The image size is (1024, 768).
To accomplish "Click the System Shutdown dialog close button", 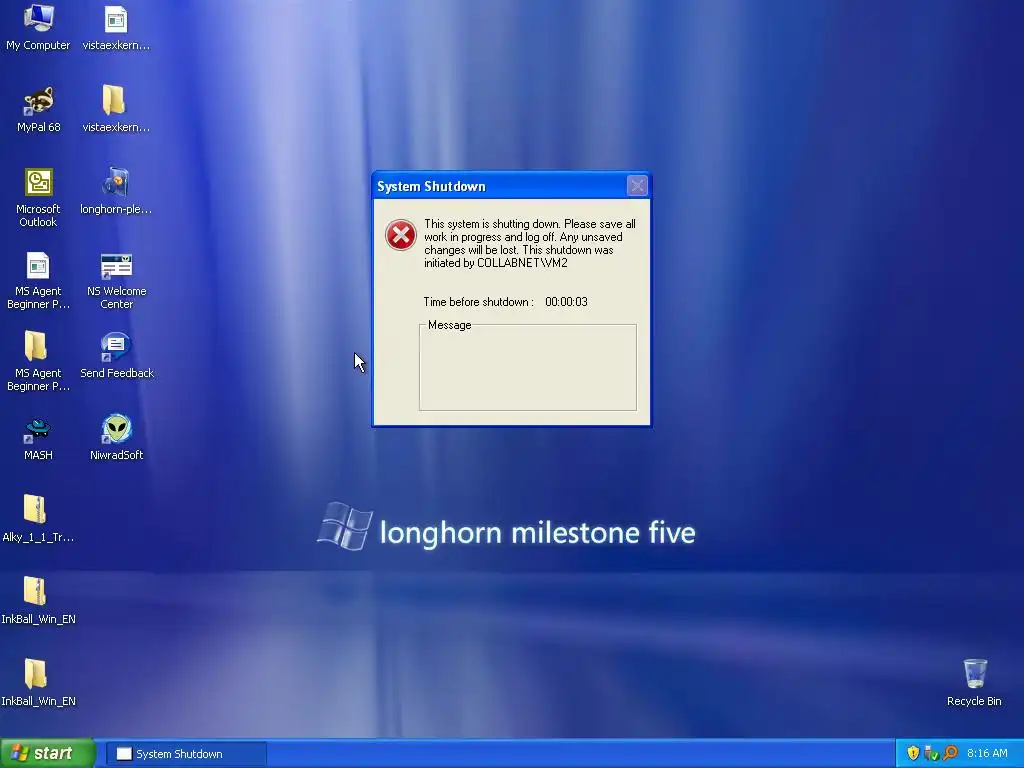I will coord(637,186).
